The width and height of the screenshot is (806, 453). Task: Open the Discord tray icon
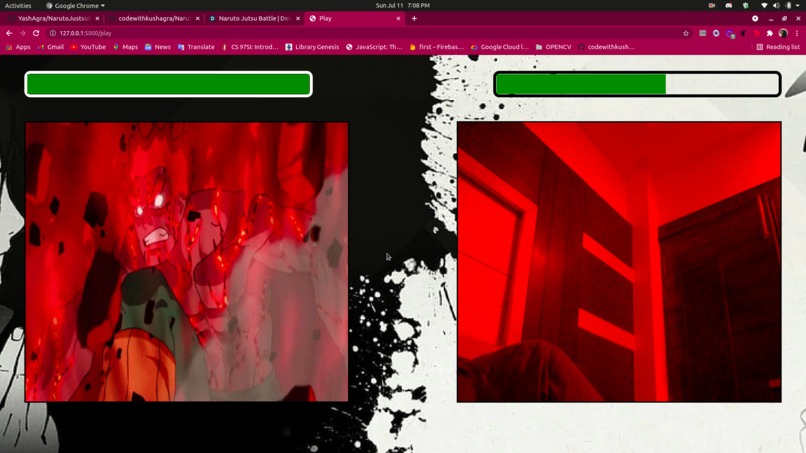click(729, 5)
